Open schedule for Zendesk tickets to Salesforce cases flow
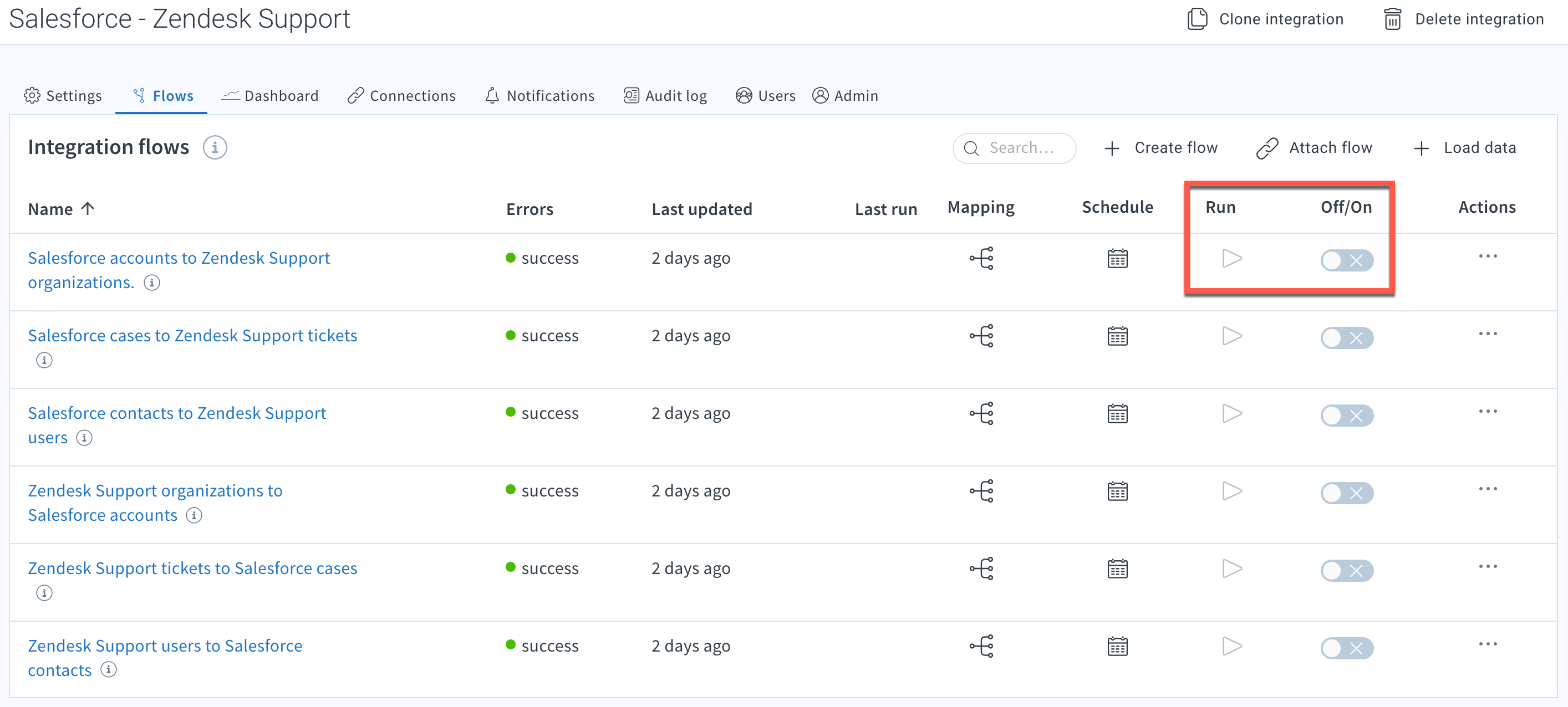The height and width of the screenshot is (707, 1568). (1118, 569)
